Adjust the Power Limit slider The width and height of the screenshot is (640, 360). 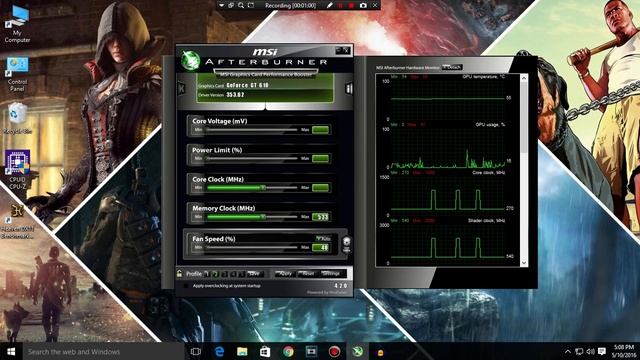click(x=252, y=158)
